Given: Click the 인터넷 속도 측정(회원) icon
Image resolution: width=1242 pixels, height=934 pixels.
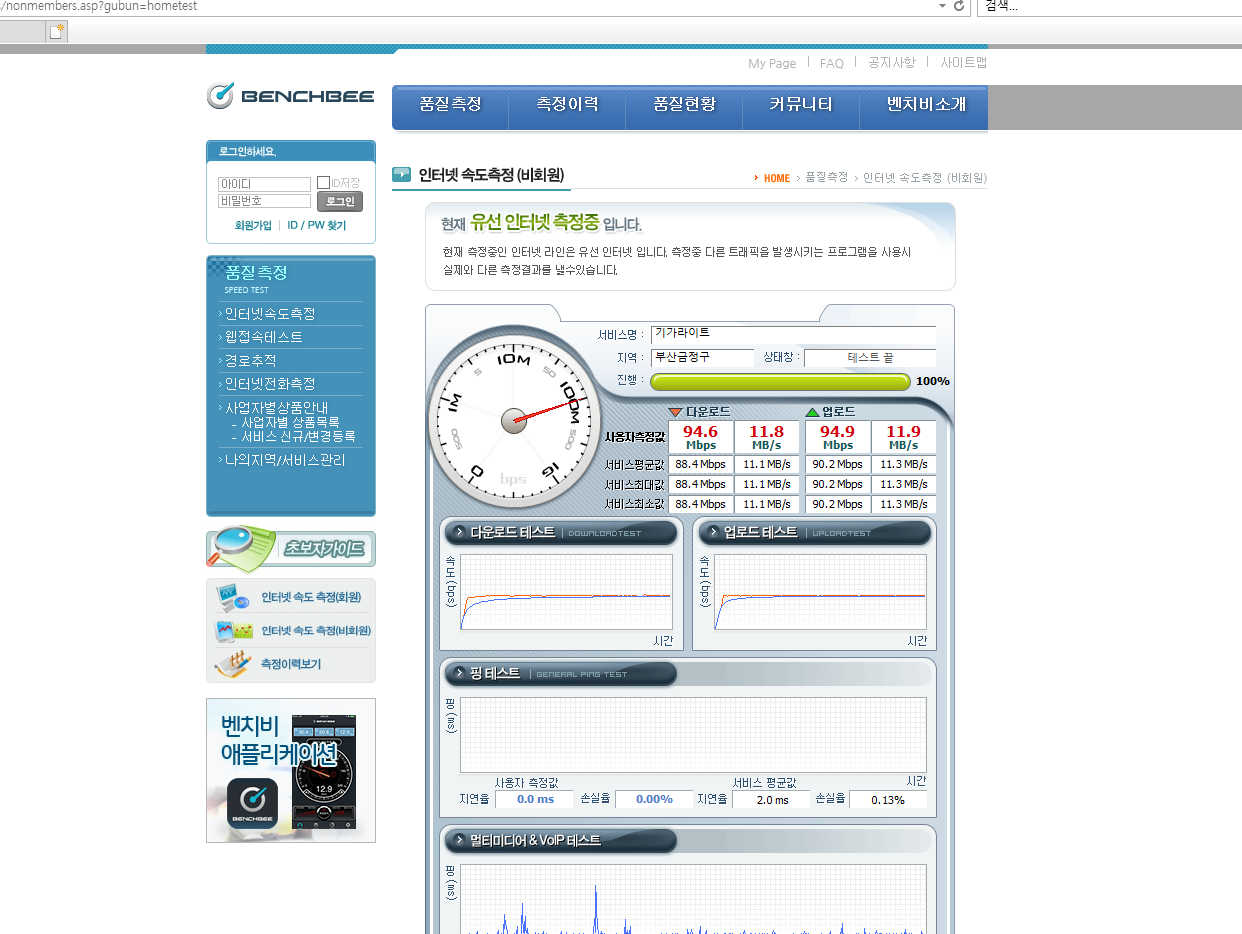Looking at the screenshot, I should point(232,598).
